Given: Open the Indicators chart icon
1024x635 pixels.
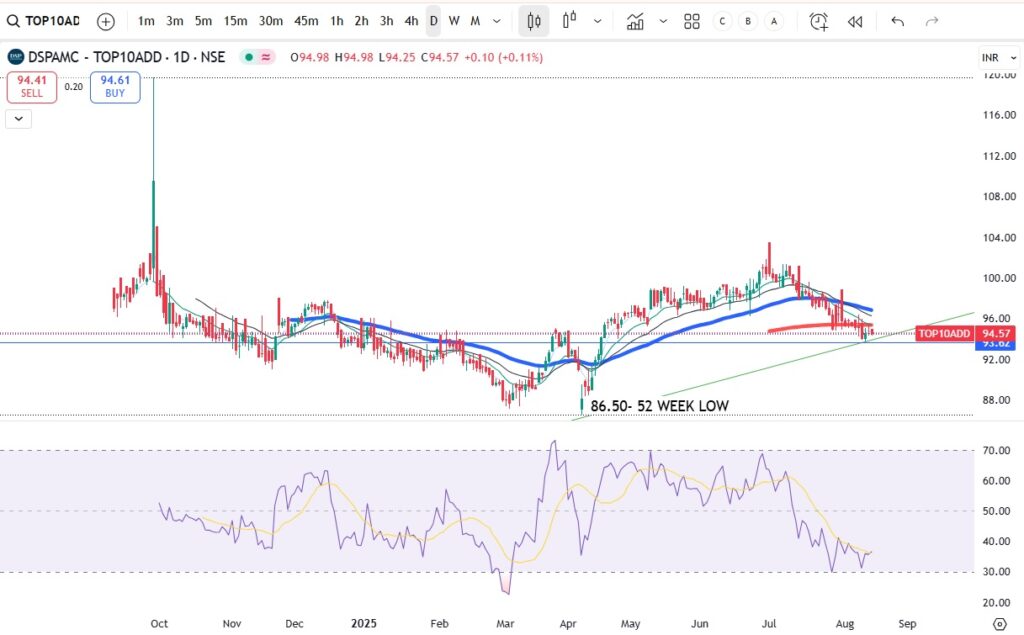Looking at the screenshot, I should [x=635, y=21].
